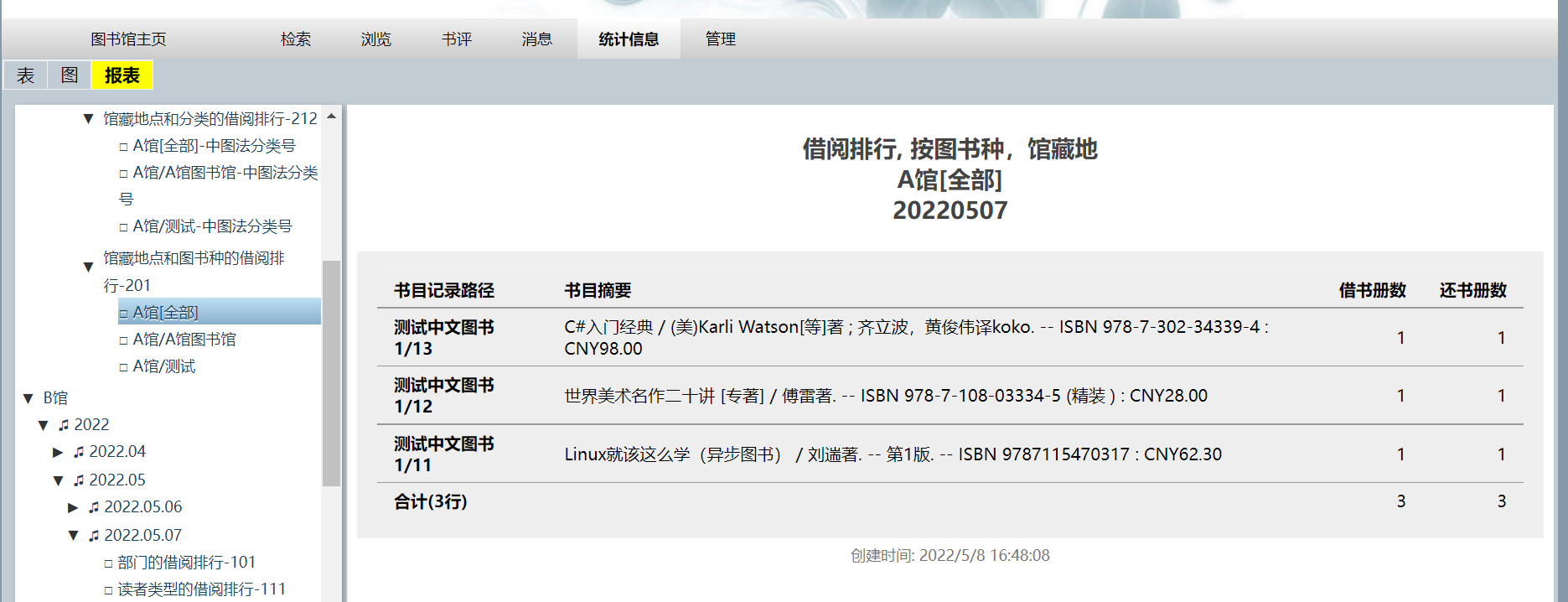Open the 书评 menu
Viewport: 1568px width, 602px height.
tap(457, 39)
